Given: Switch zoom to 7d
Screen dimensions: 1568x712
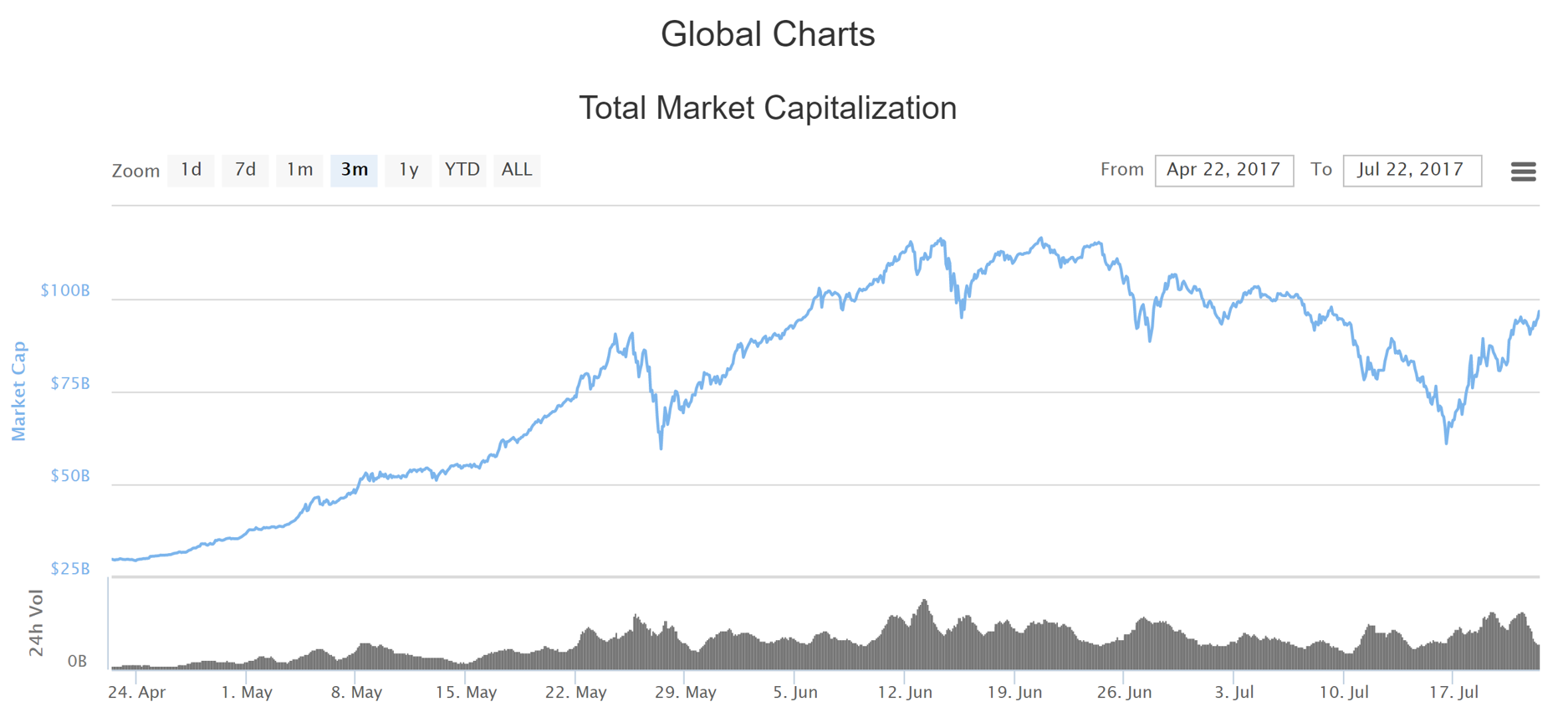Looking at the screenshot, I should 245,170.
